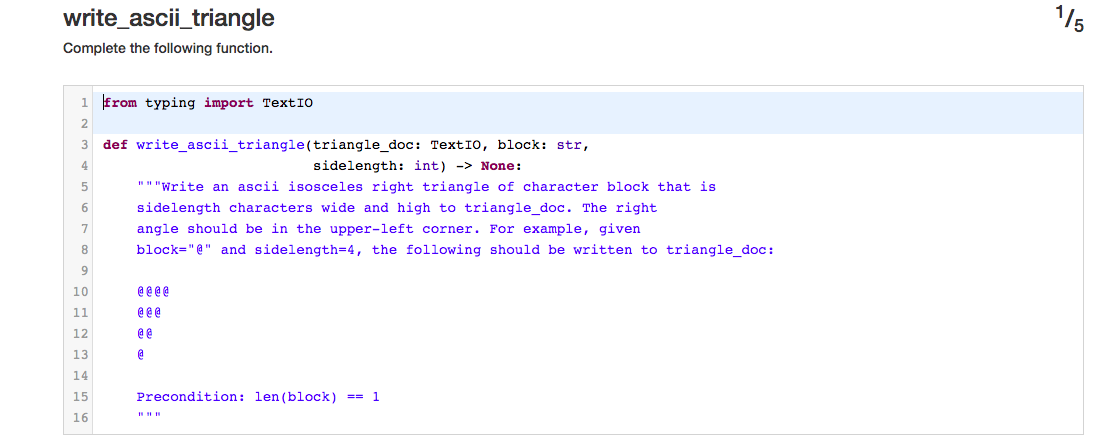Click the 'TextIO' import name on line 1
Screen dimensions: 1120x444
click(x=288, y=103)
